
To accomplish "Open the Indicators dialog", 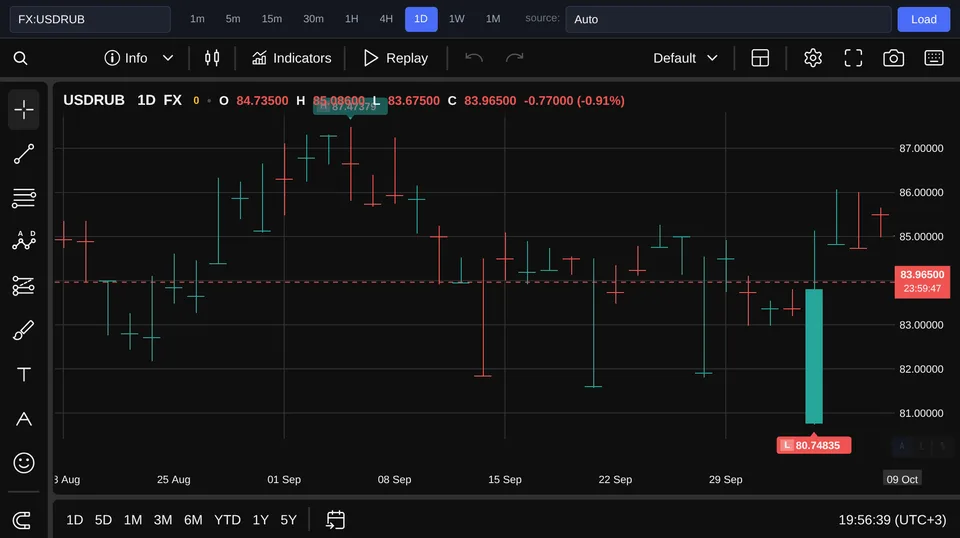I will point(291,58).
